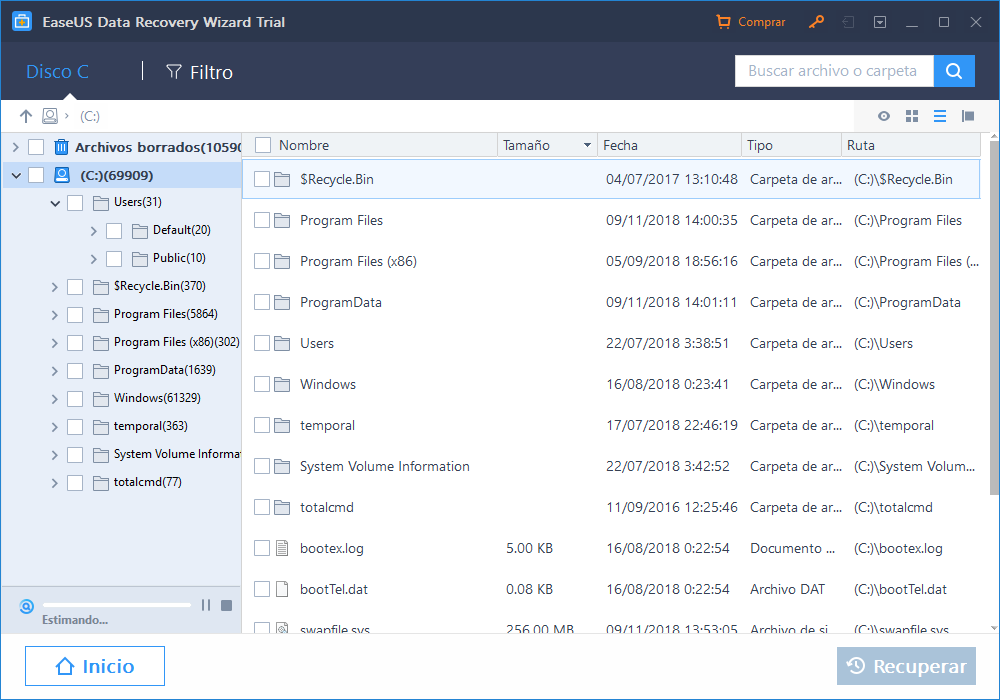Select the System Volume Information row
The height and width of the screenshot is (700, 1000).
coord(611,467)
